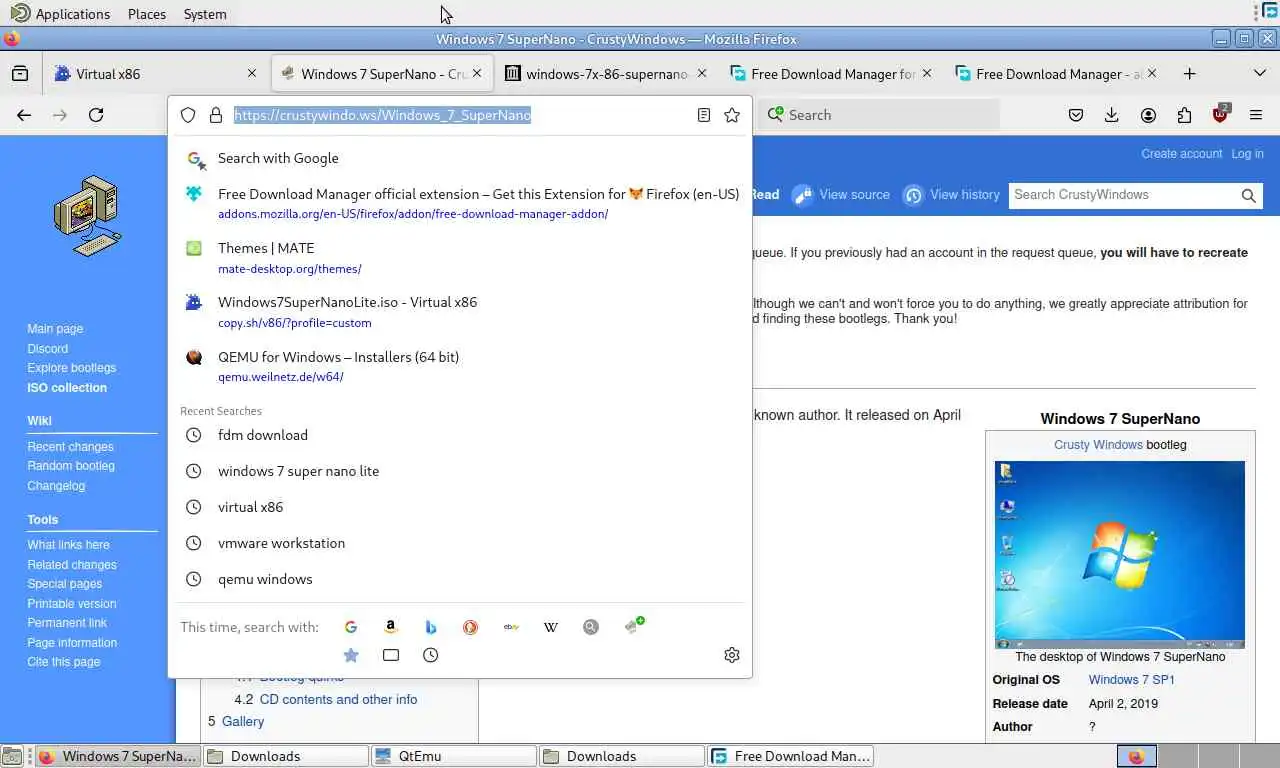The height and width of the screenshot is (768, 1280).
Task: Open the View history link
Action: pyautogui.click(x=952, y=195)
